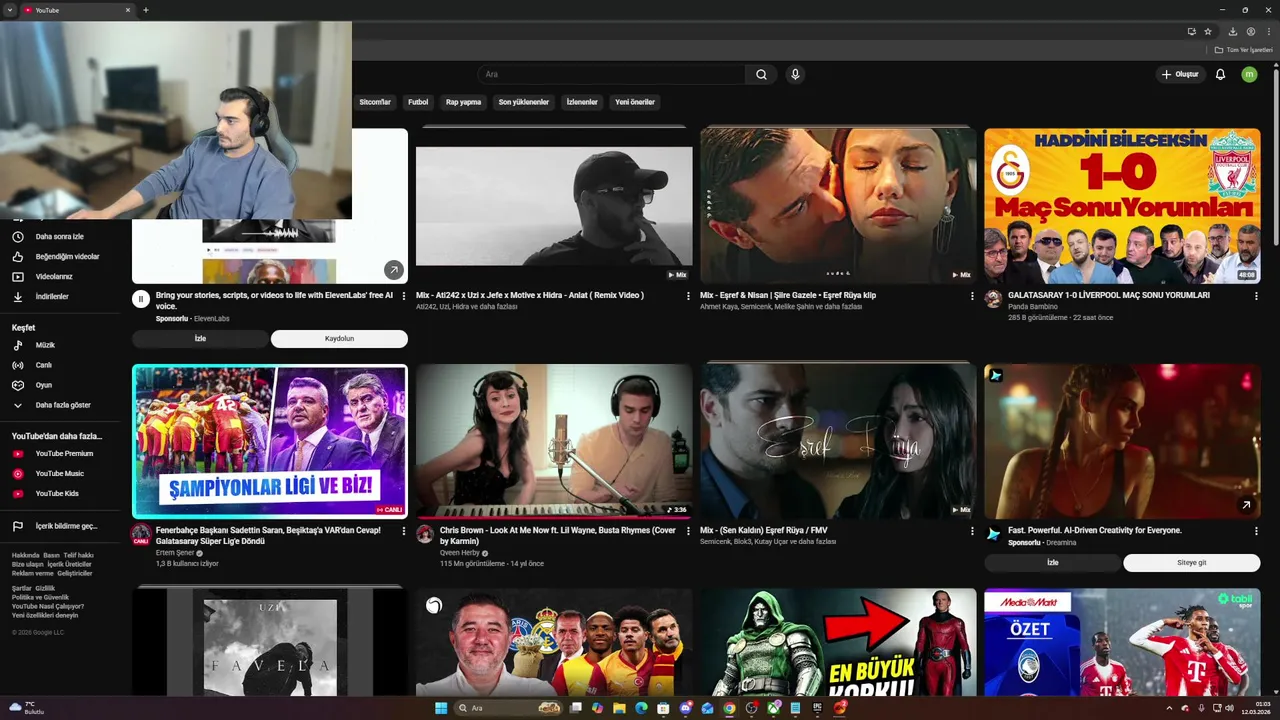Open Chrome three-dot menu
This screenshot has height=720, width=1280.
(1269, 31)
